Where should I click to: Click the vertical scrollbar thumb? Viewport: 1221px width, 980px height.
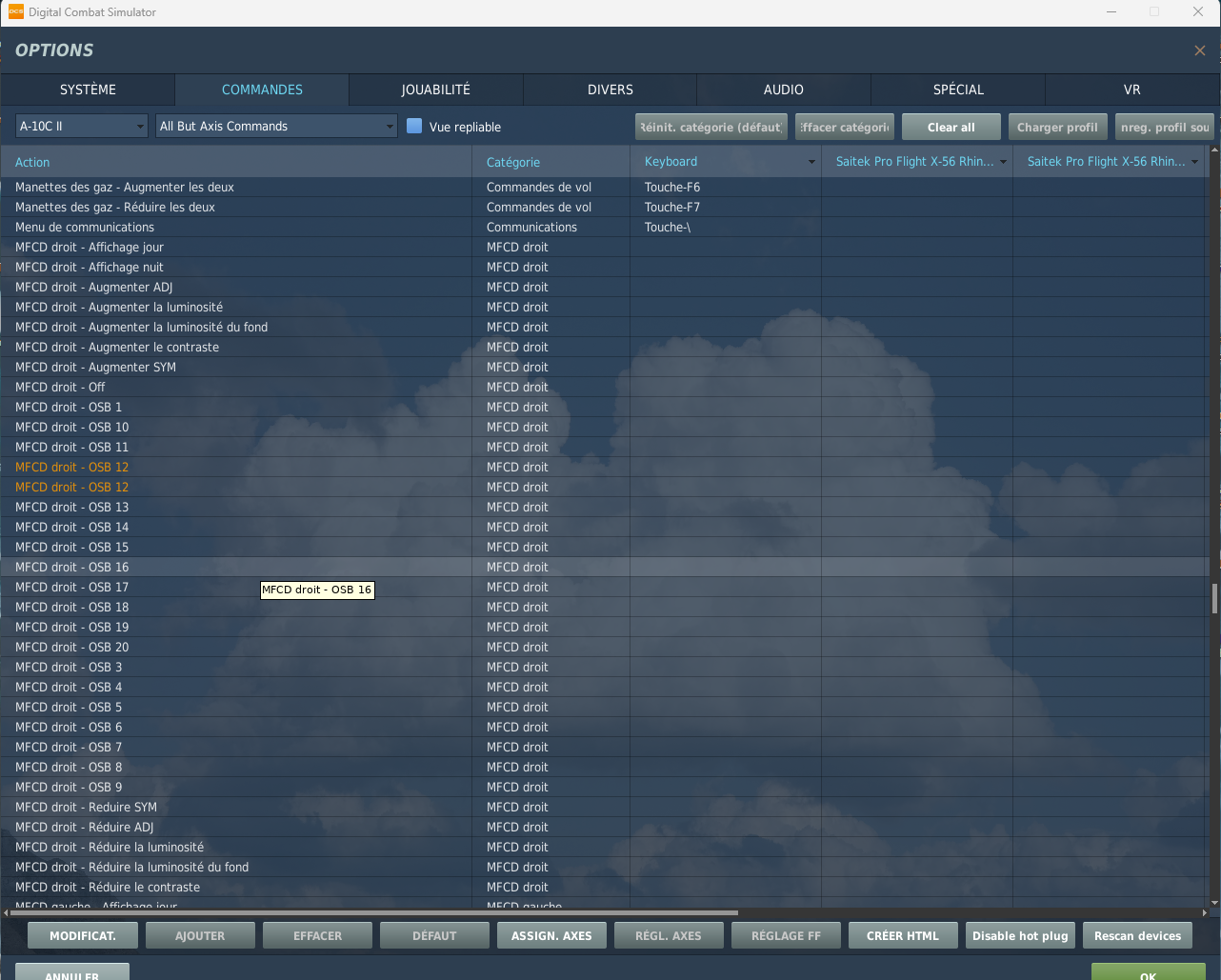[x=1214, y=599]
